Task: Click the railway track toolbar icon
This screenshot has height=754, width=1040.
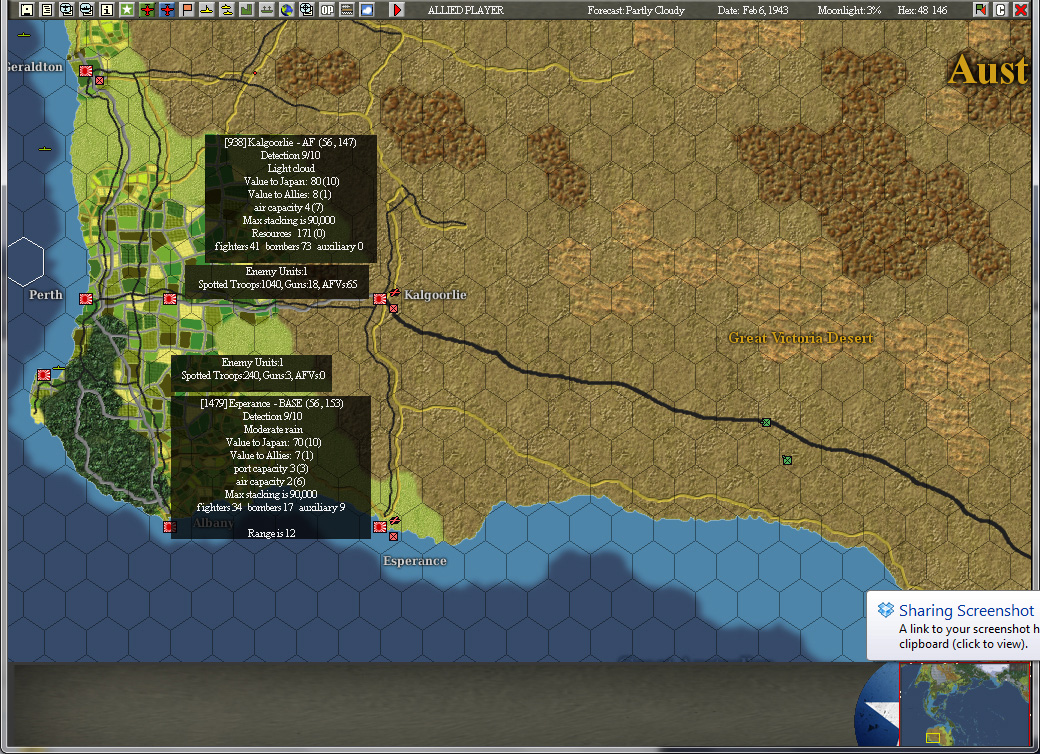Action: pyautogui.click(x=346, y=9)
